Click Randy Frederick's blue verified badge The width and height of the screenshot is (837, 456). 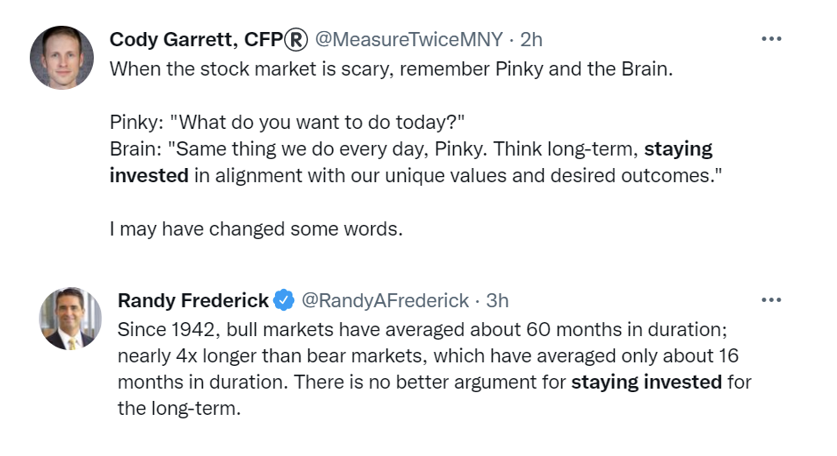(x=283, y=300)
